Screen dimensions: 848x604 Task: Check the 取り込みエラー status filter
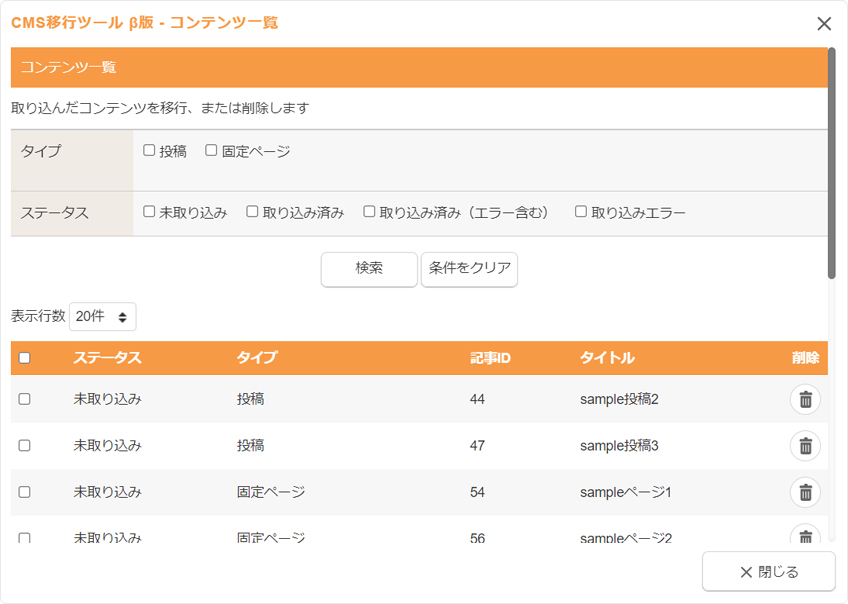[581, 212]
